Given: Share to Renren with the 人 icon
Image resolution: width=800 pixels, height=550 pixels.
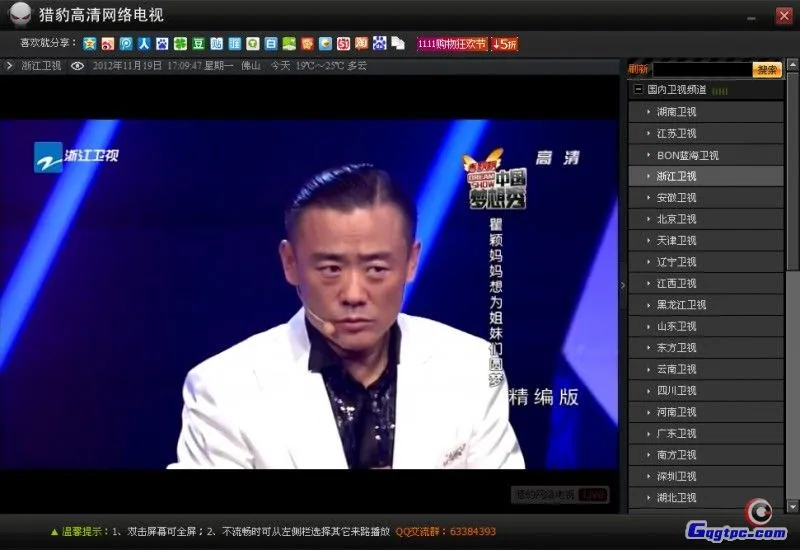Looking at the screenshot, I should [x=144, y=44].
